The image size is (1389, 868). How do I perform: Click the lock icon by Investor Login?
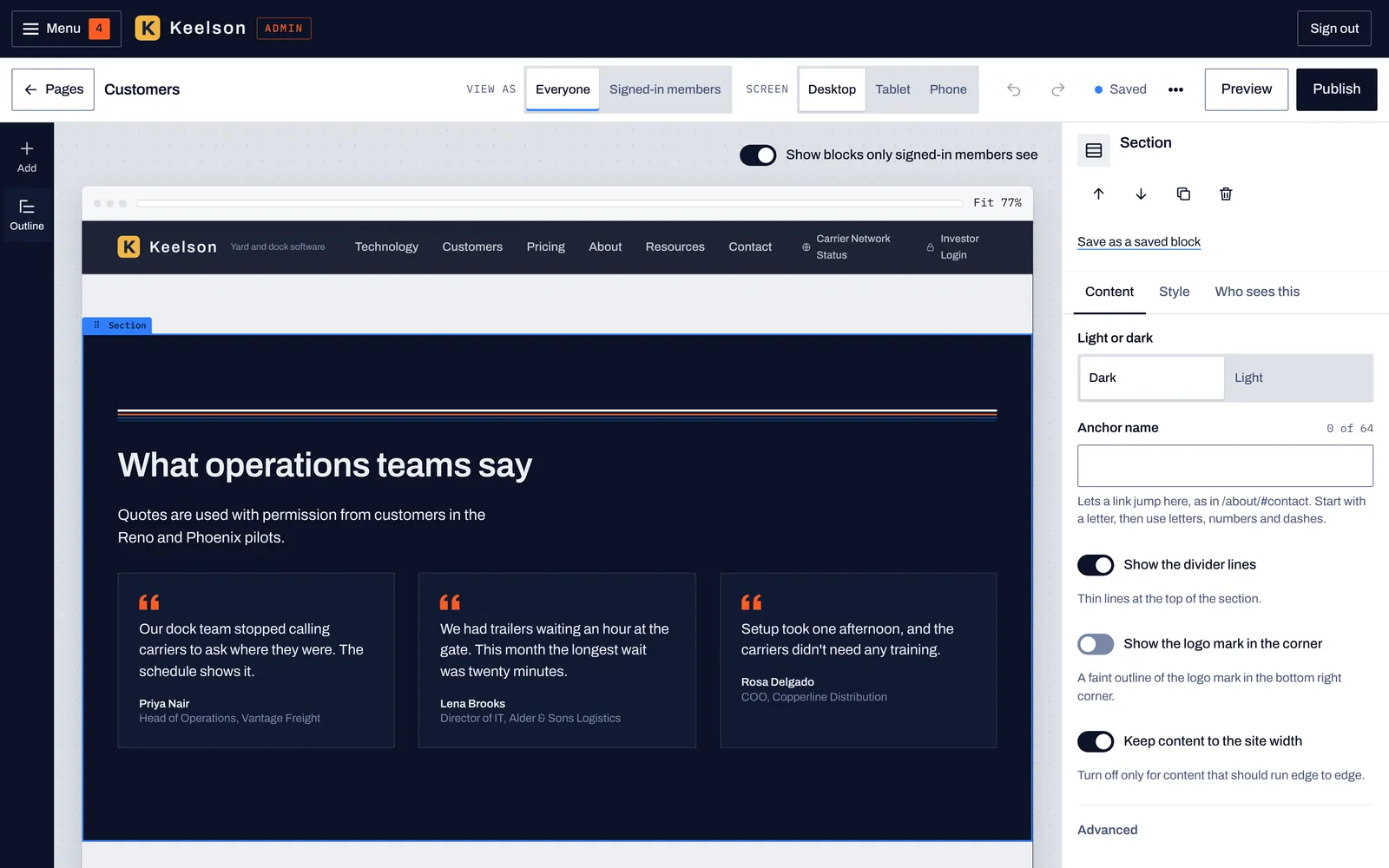point(931,247)
